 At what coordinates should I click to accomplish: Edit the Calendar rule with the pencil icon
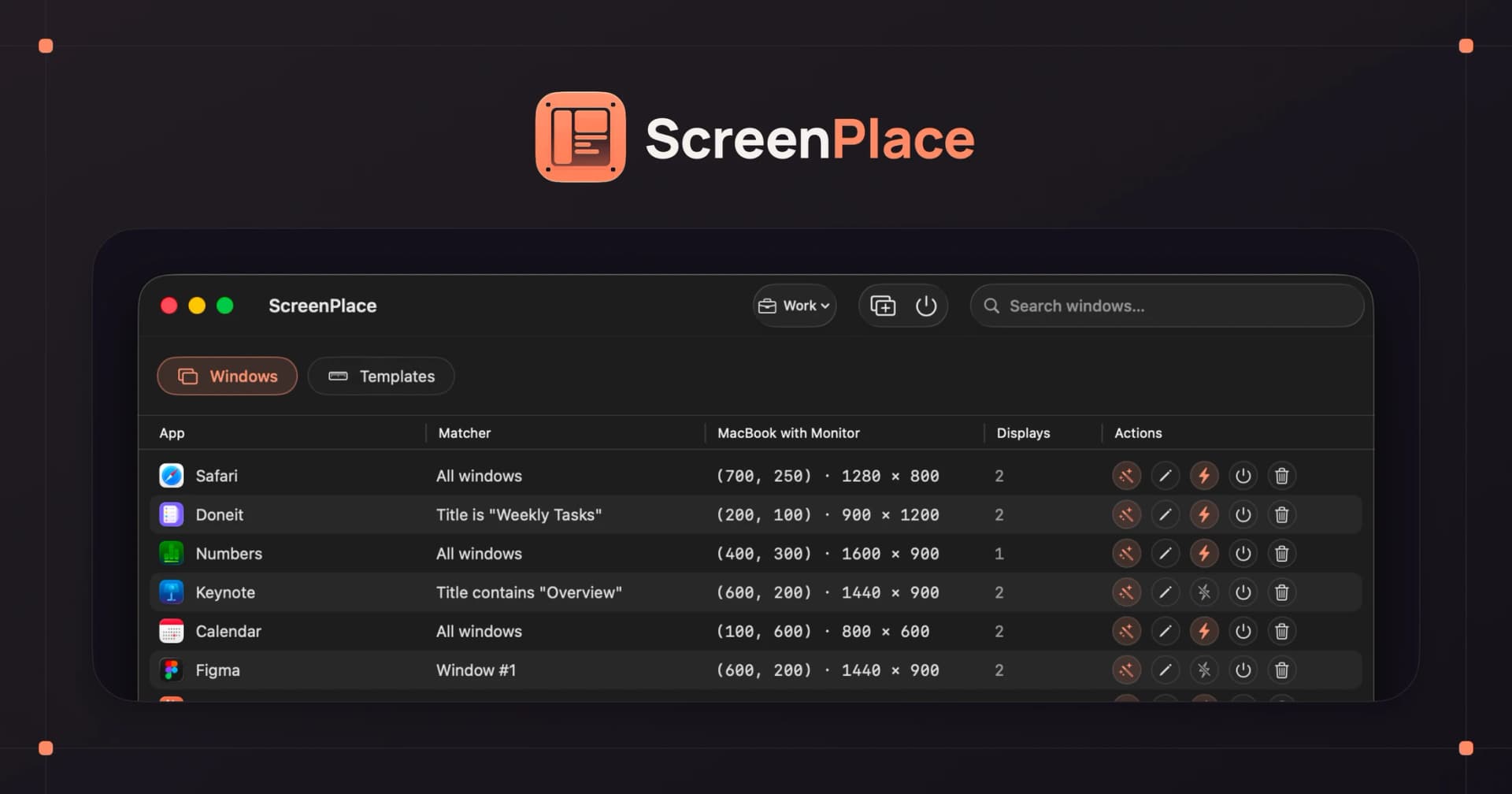pos(1165,631)
